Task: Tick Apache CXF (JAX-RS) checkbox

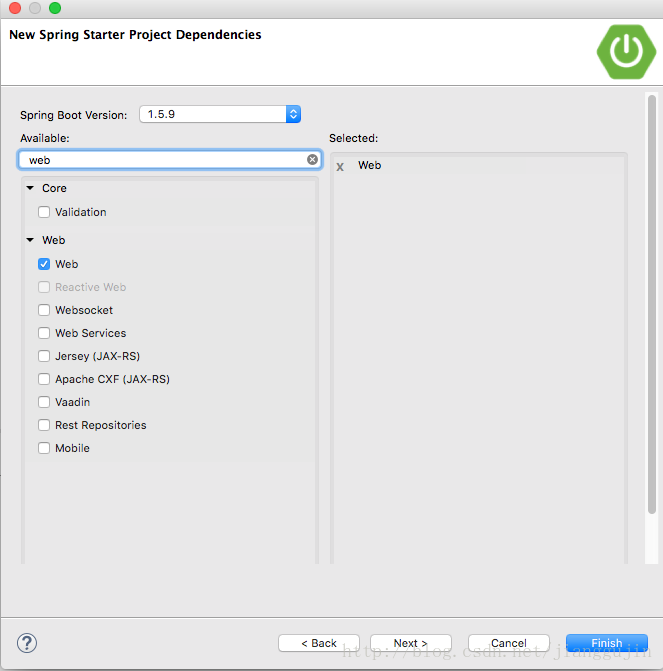Action: tap(44, 379)
